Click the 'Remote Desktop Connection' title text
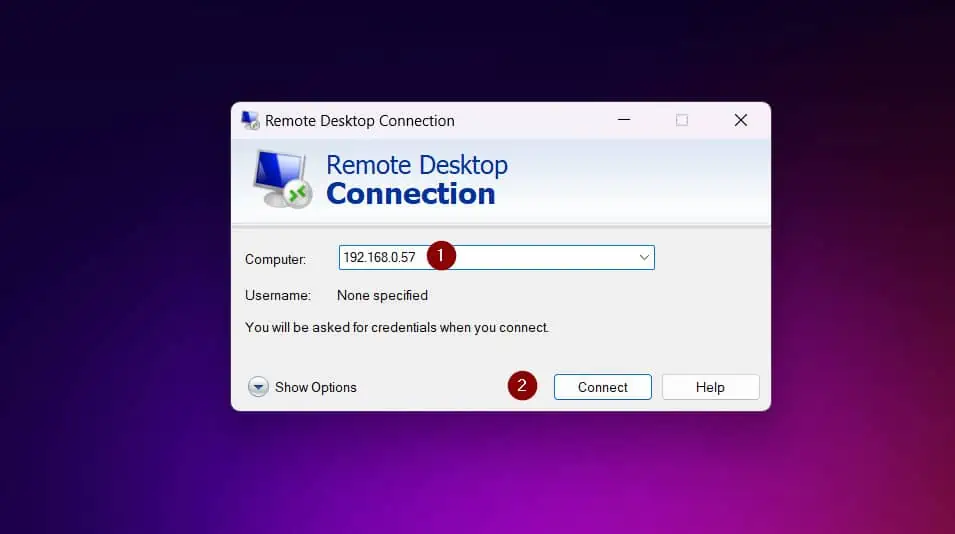The height and width of the screenshot is (534, 955). click(x=359, y=121)
